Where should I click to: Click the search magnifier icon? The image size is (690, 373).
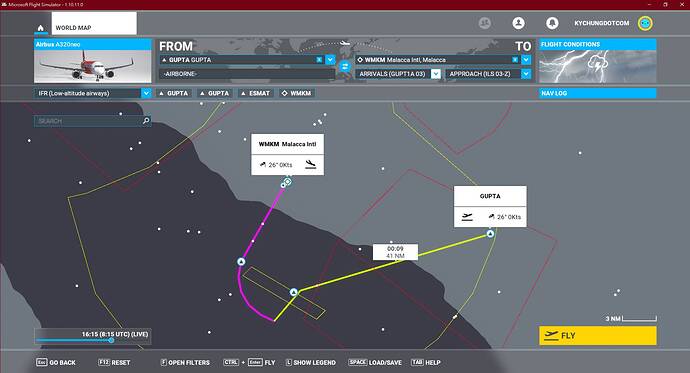pos(146,121)
